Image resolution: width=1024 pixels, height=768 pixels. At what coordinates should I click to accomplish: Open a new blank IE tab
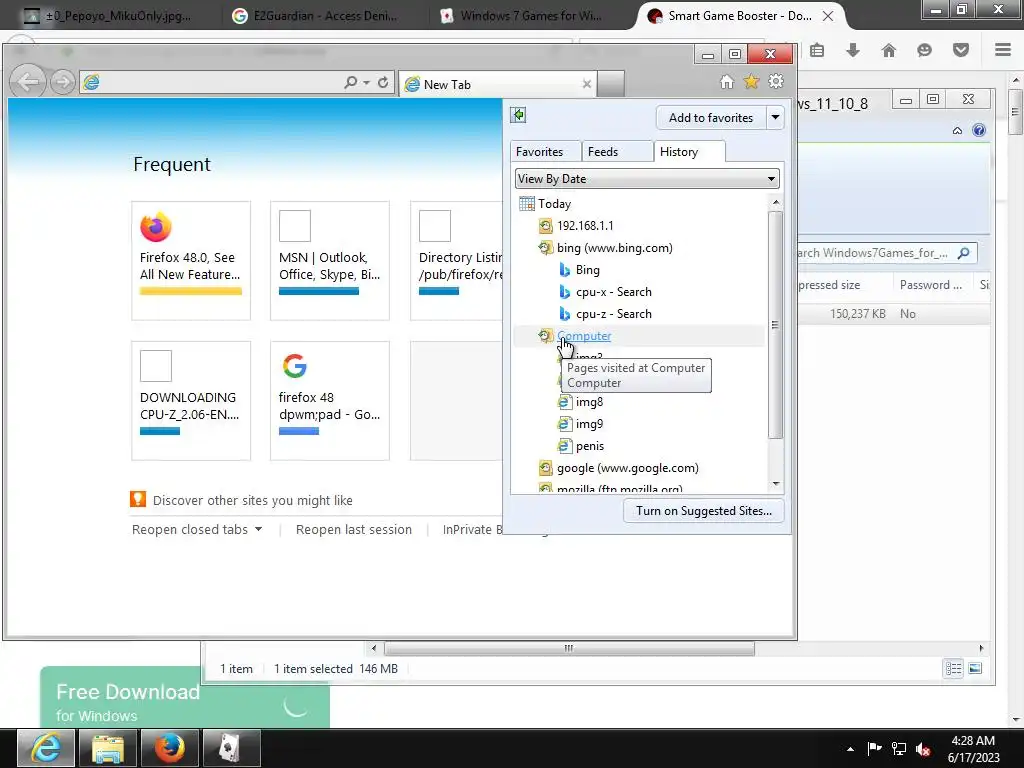click(611, 84)
